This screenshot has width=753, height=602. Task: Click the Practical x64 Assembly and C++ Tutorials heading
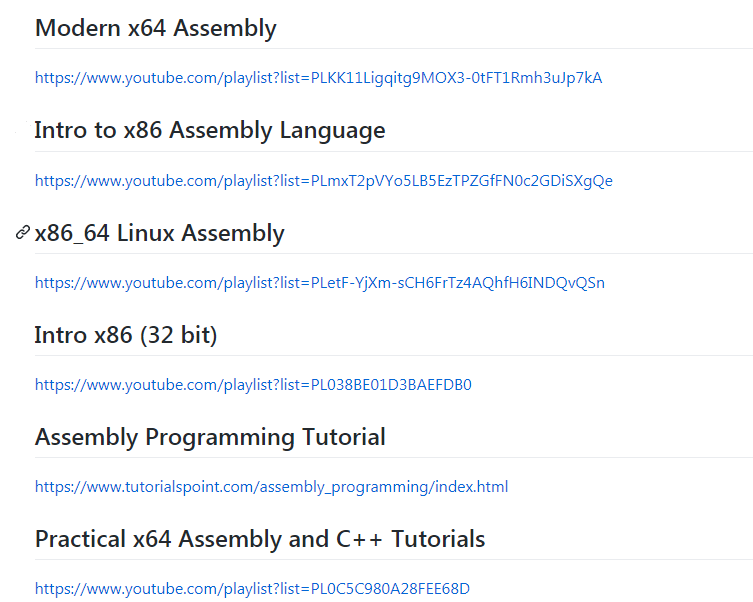click(x=259, y=539)
